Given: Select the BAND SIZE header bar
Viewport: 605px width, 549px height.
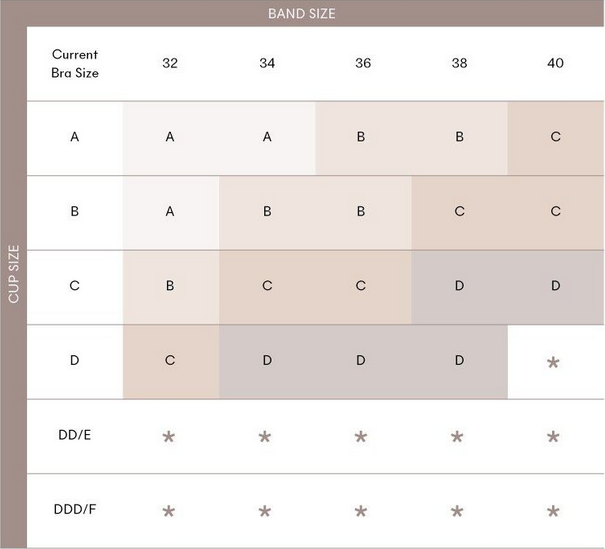Looking at the screenshot, I should click(x=302, y=13).
